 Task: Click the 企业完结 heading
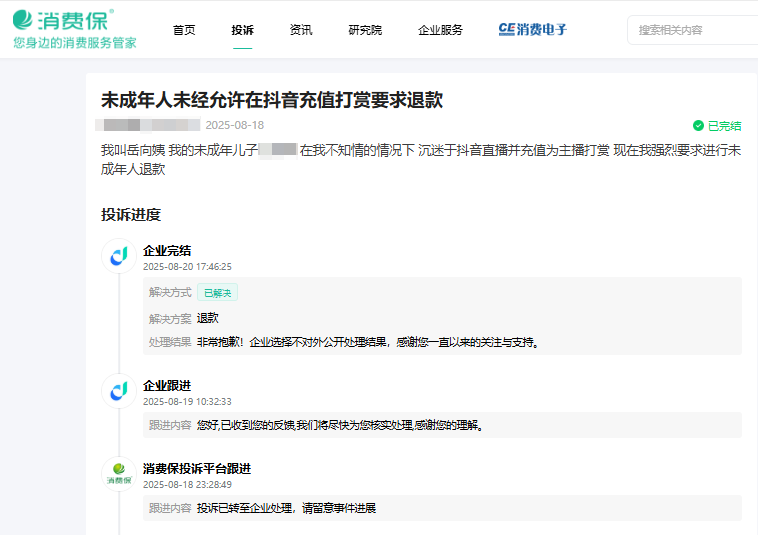[167, 250]
